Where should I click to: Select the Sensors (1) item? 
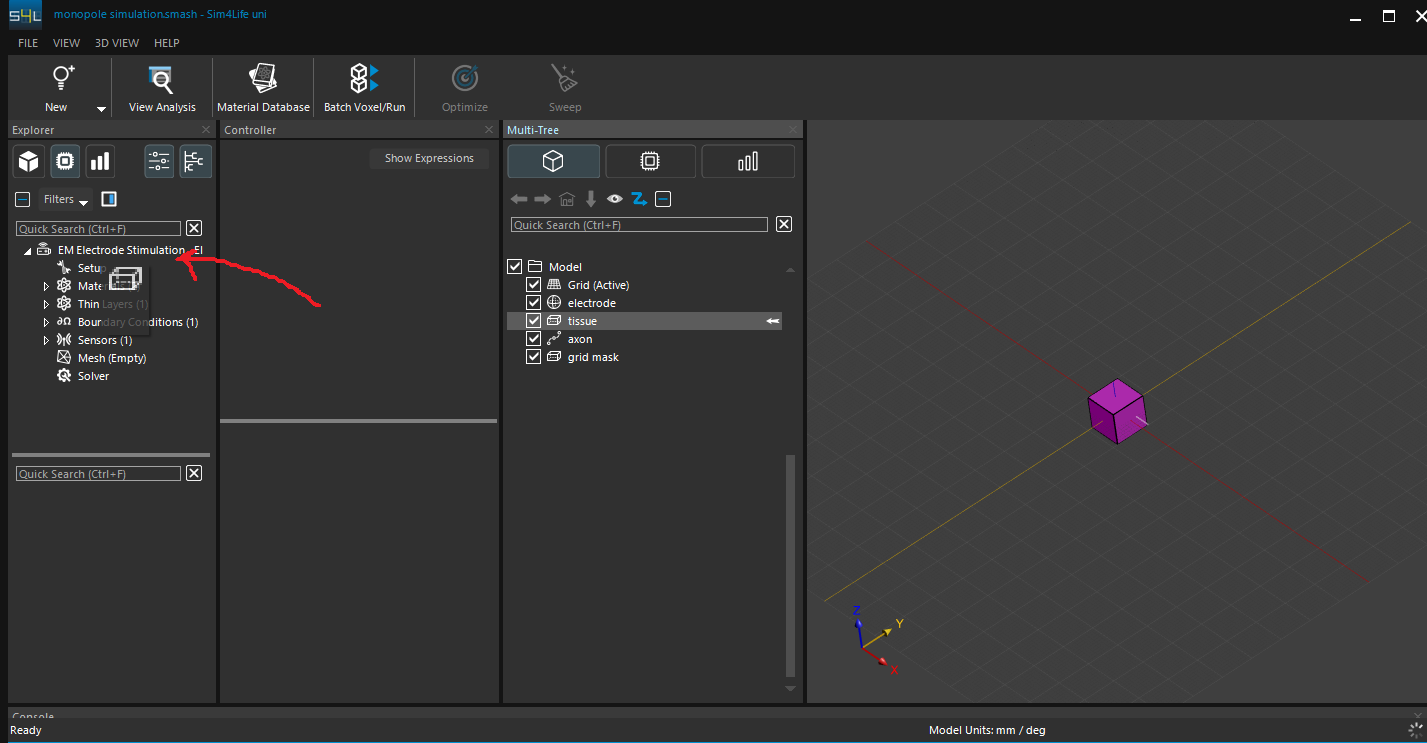tap(105, 340)
